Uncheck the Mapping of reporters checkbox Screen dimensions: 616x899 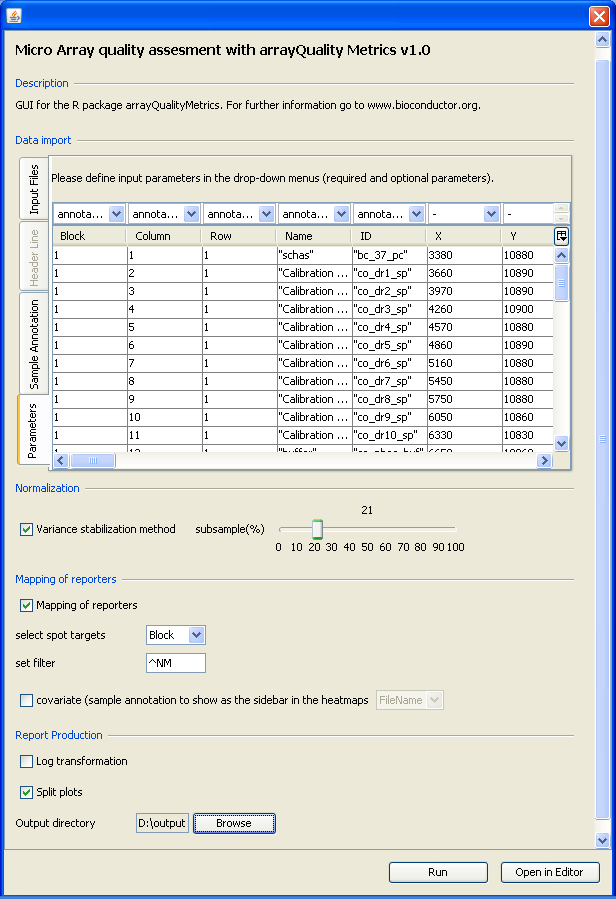pyautogui.click(x=26, y=605)
